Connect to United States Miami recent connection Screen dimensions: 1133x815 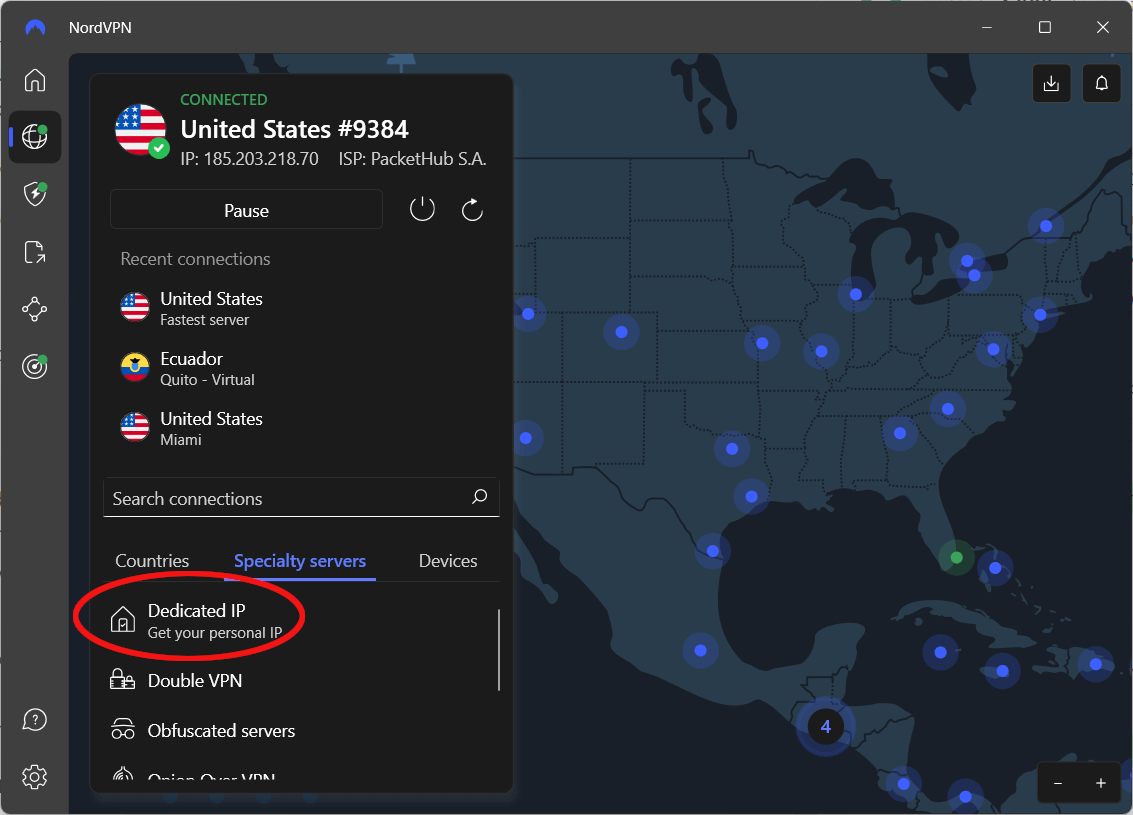pos(301,428)
